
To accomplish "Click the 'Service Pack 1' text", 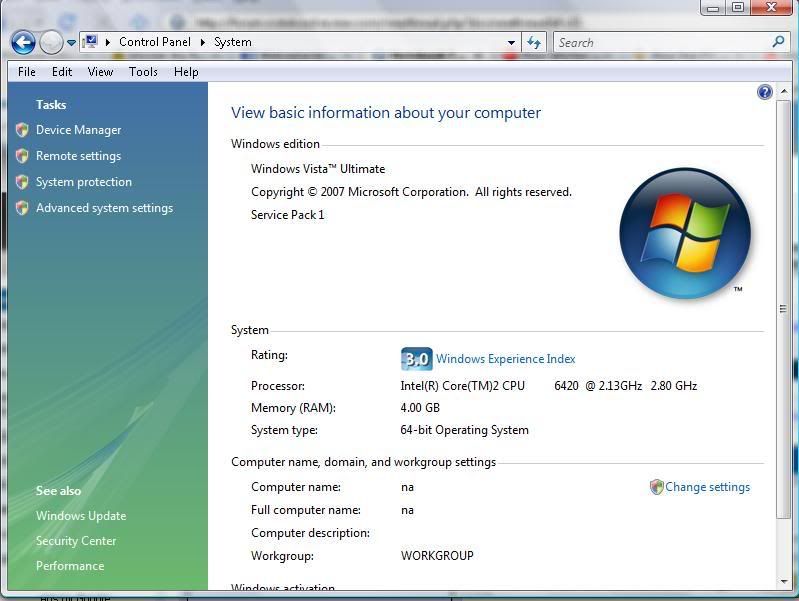I will click(287, 215).
